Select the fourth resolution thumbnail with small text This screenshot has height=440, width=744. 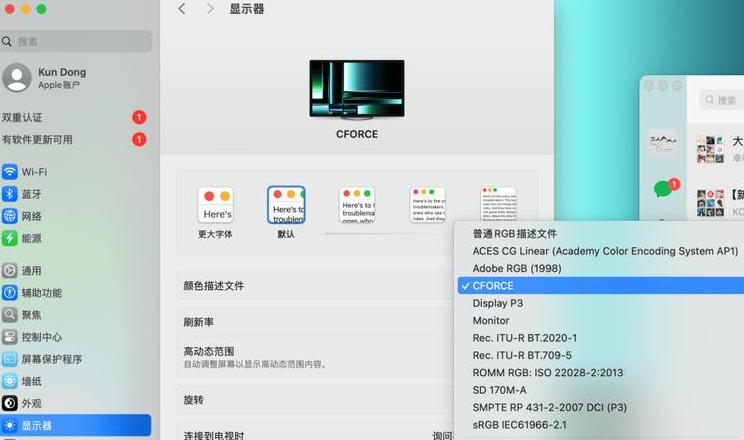click(428, 205)
